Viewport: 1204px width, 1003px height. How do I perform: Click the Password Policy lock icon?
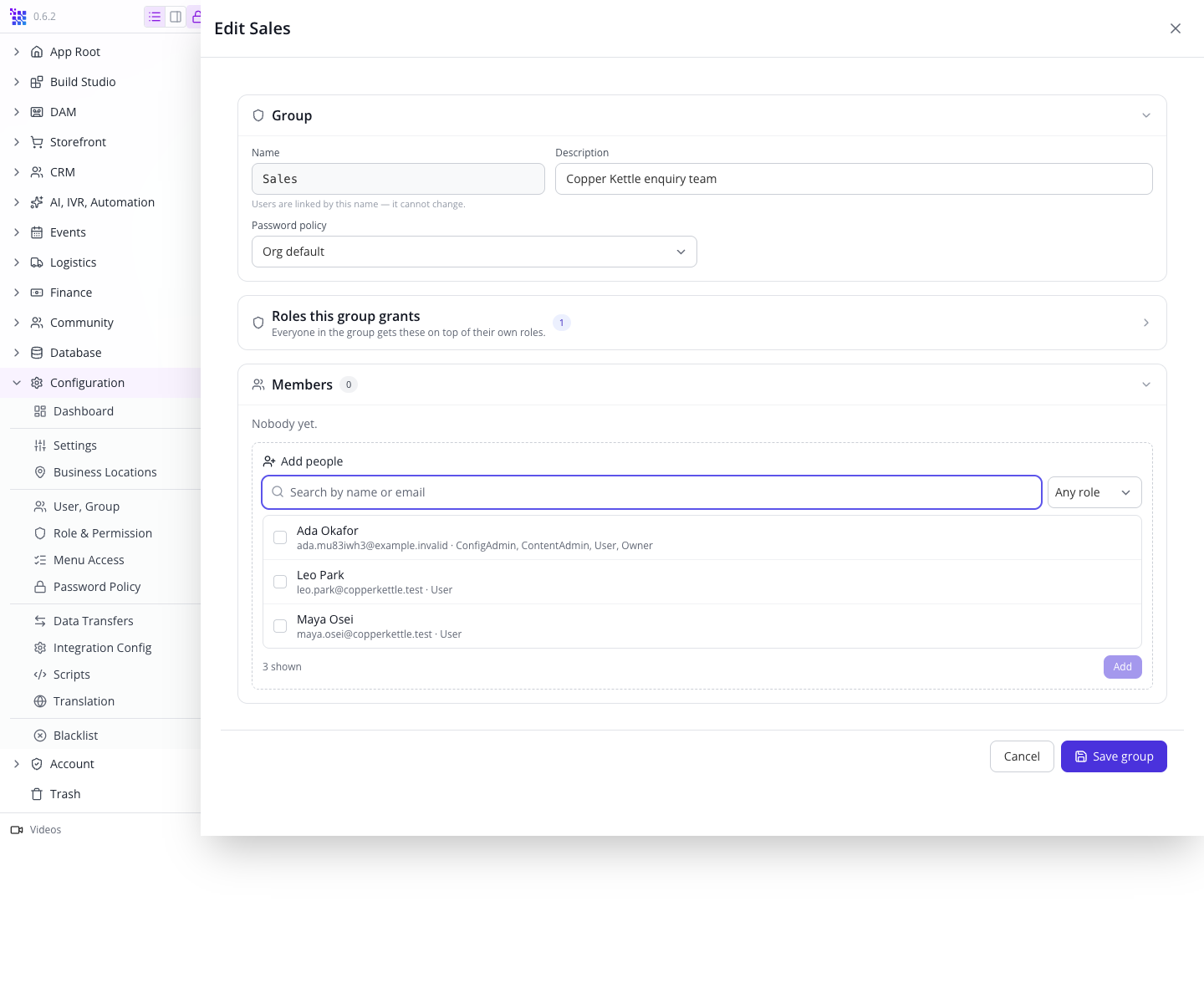click(x=40, y=587)
